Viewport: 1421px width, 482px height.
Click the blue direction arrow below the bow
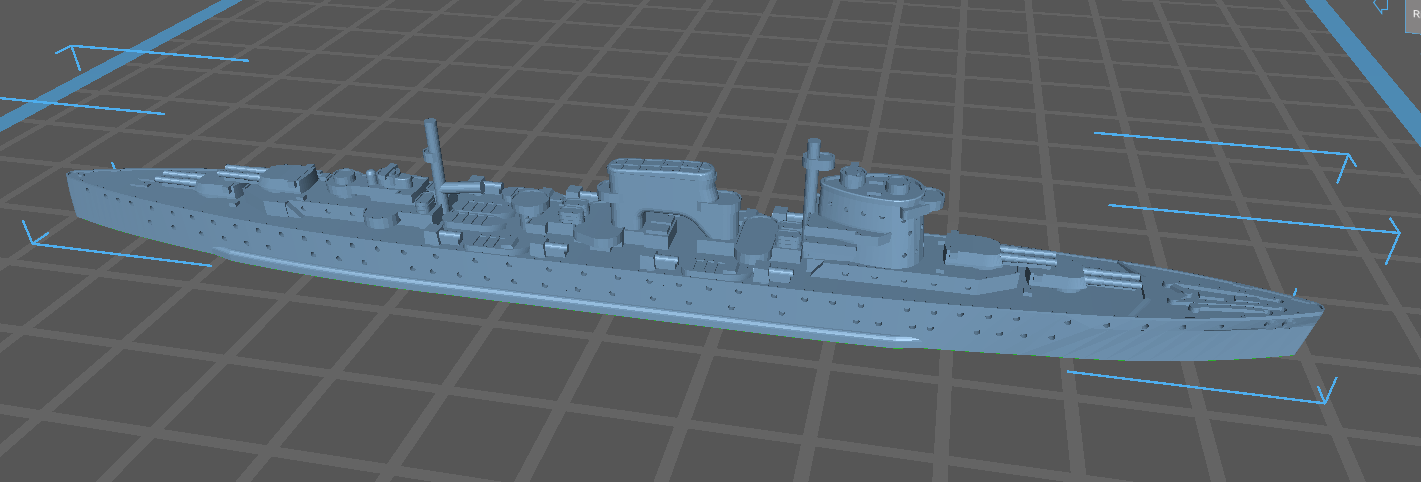[1200, 388]
